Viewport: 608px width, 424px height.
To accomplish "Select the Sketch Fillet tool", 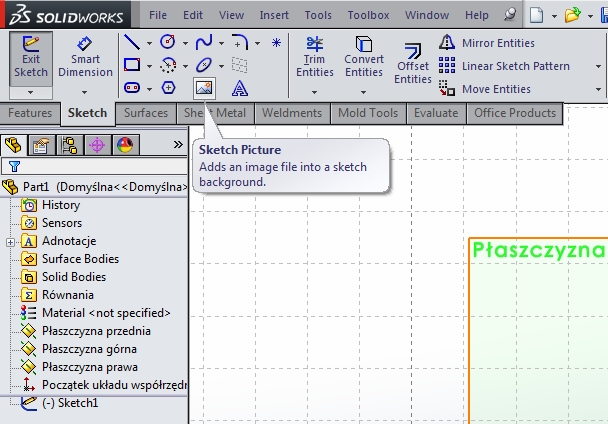I will click(x=240, y=42).
